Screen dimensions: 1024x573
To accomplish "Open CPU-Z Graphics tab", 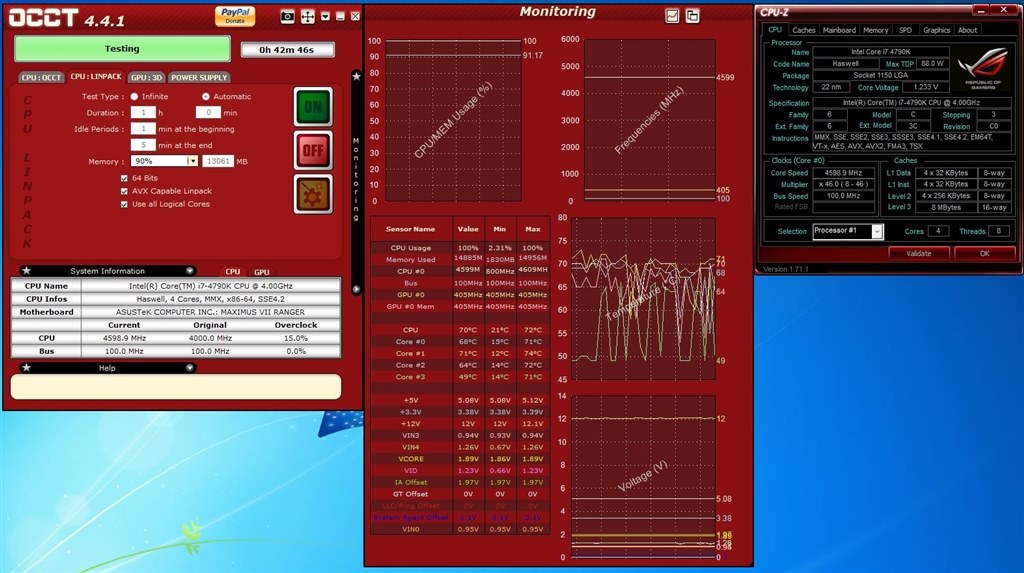I will (936, 30).
